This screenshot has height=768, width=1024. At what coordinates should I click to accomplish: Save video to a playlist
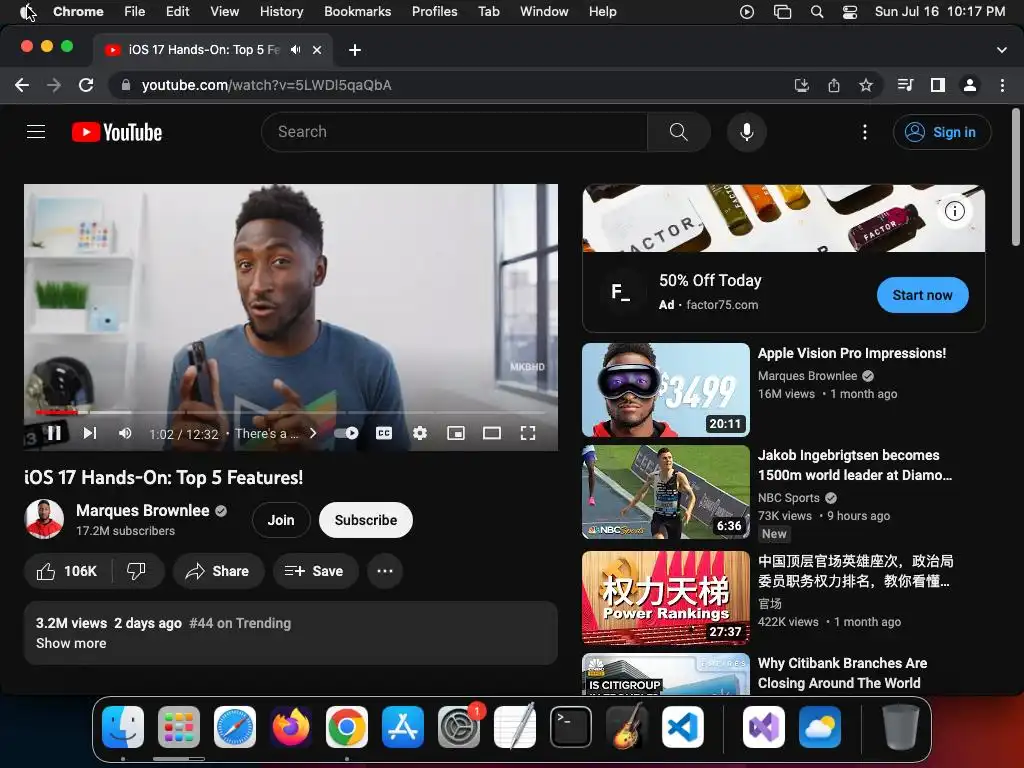pos(314,571)
